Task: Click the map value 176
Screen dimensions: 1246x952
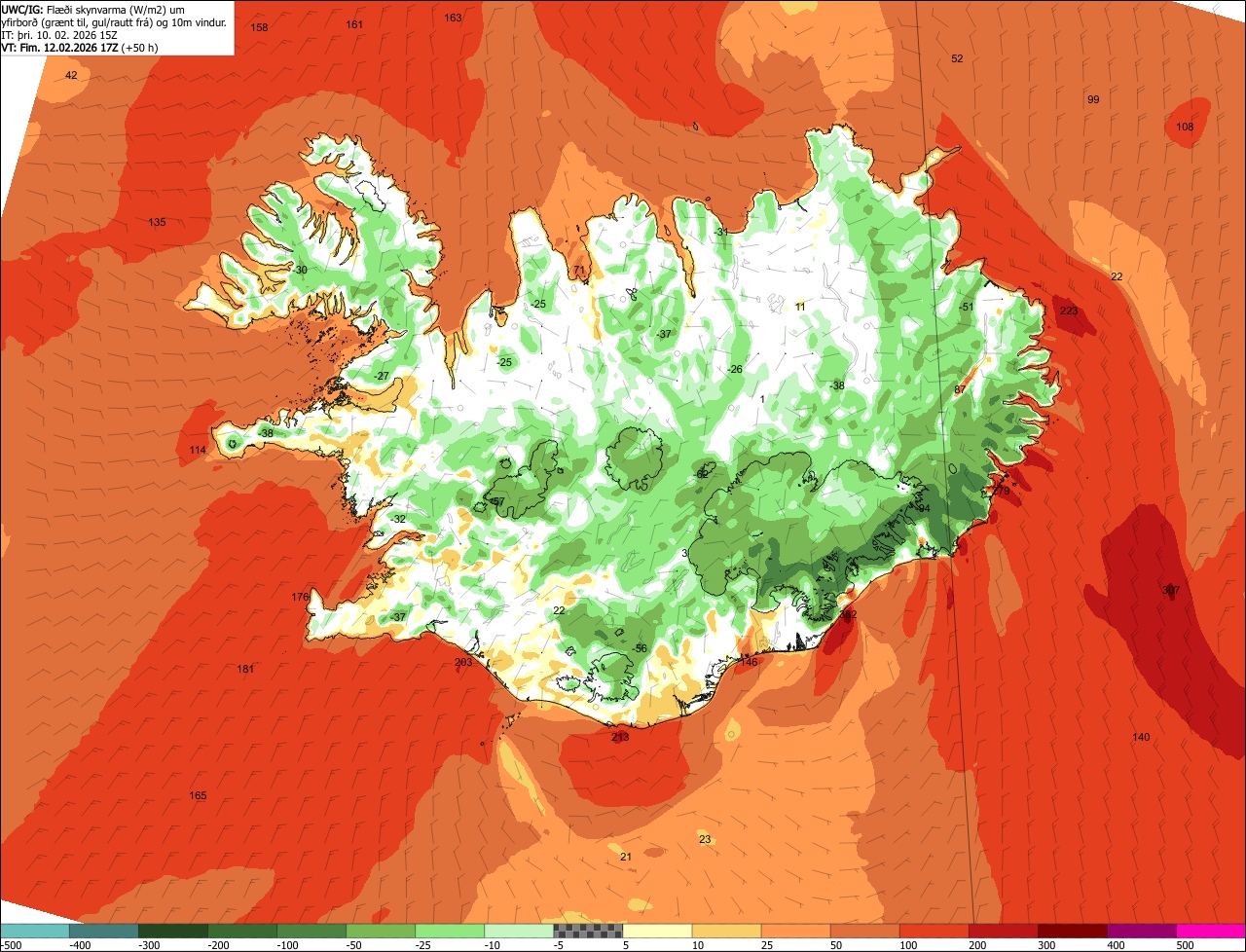Action: tap(300, 597)
